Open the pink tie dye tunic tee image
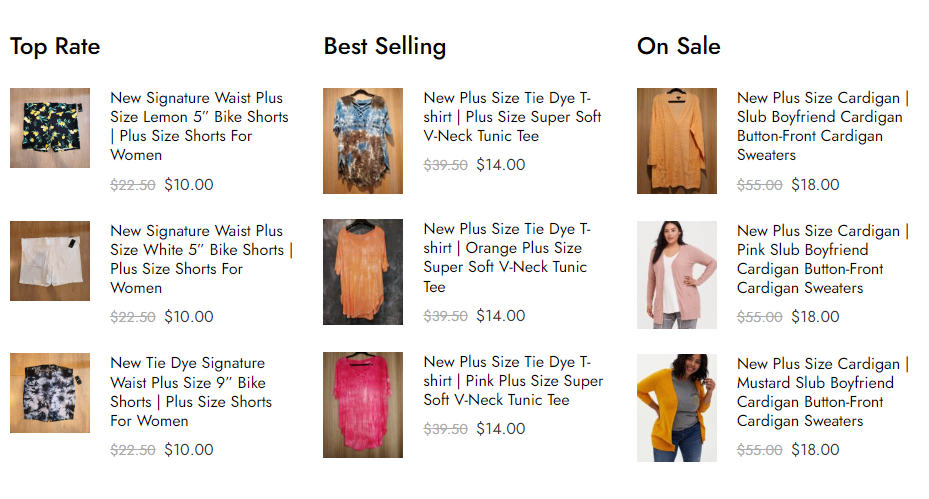Screen dimensions: 929x499 [x=363, y=405]
